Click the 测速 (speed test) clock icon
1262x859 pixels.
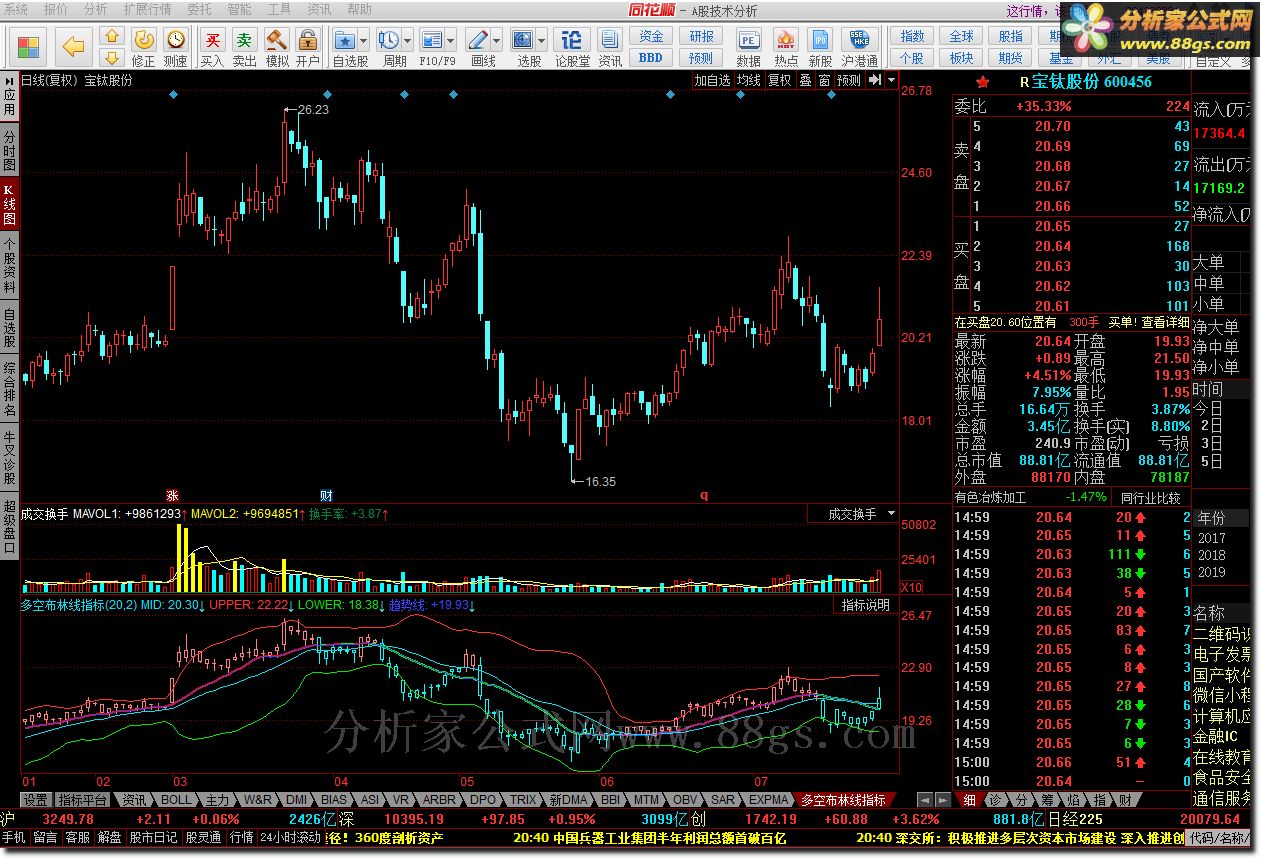176,40
